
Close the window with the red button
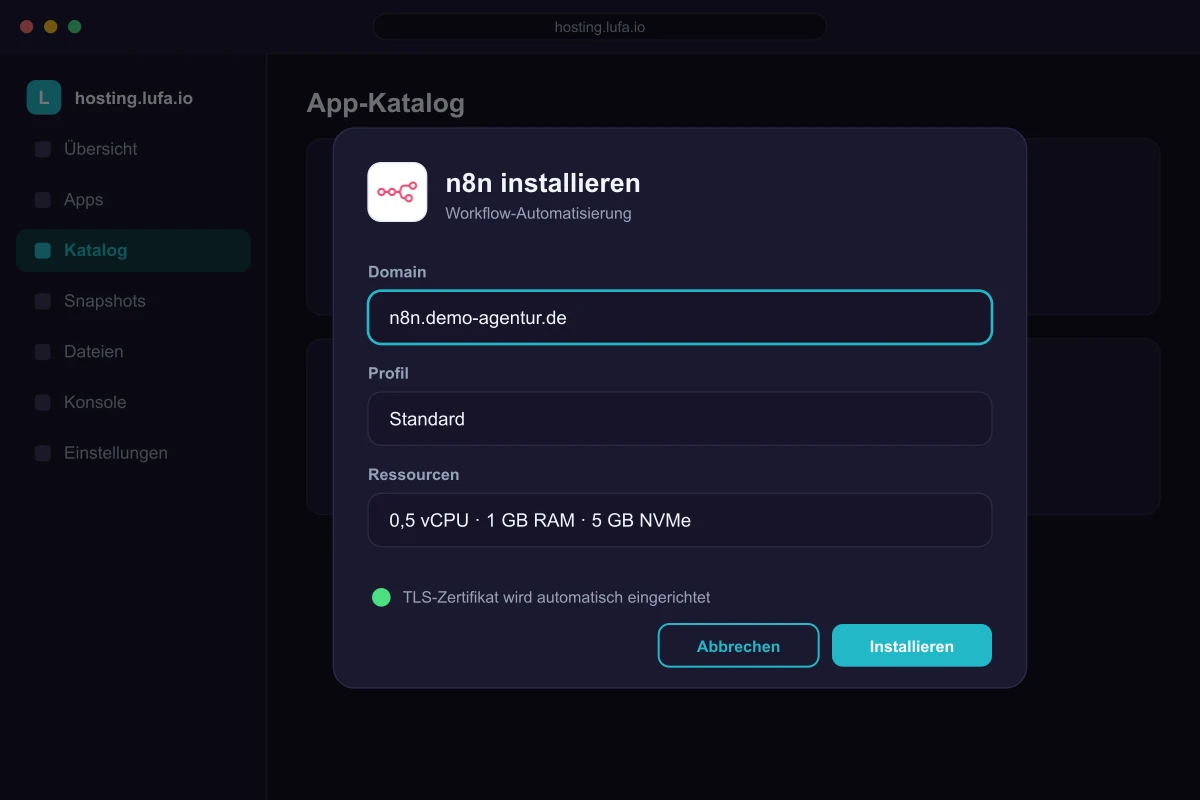pyautogui.click(x=27, y=27)
